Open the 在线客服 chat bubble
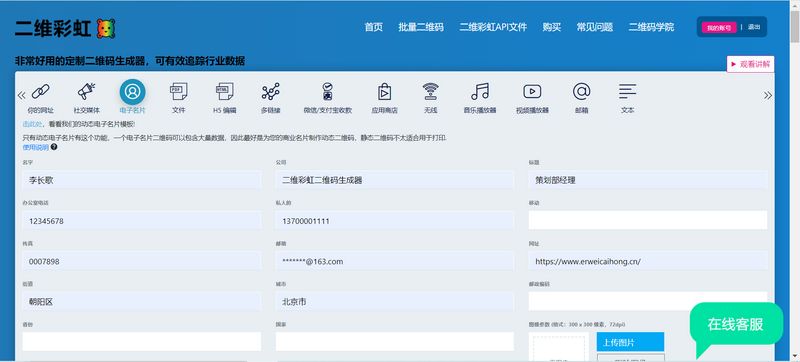 click(736, 324)
